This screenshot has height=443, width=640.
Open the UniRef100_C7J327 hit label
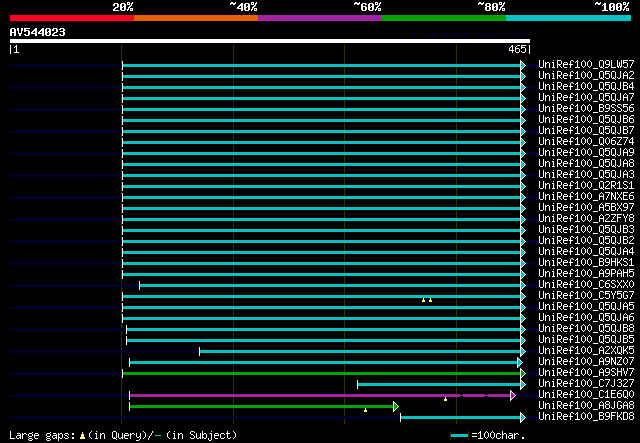coord(586,384)
